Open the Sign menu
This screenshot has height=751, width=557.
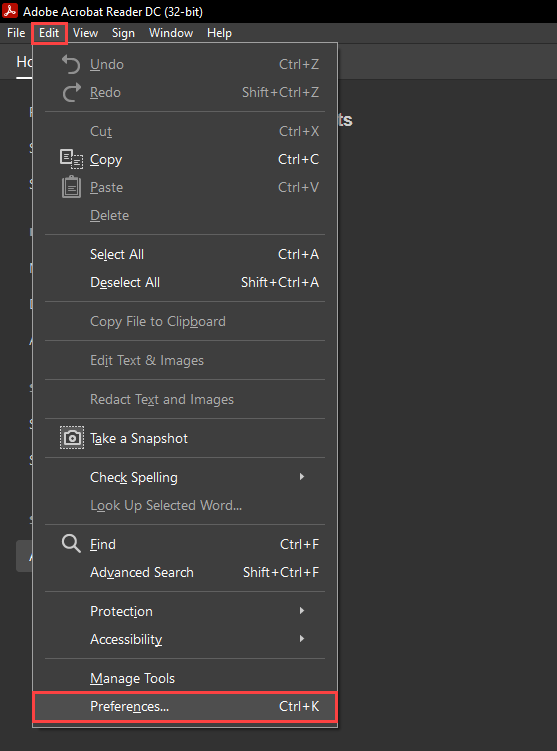(123, 33)
